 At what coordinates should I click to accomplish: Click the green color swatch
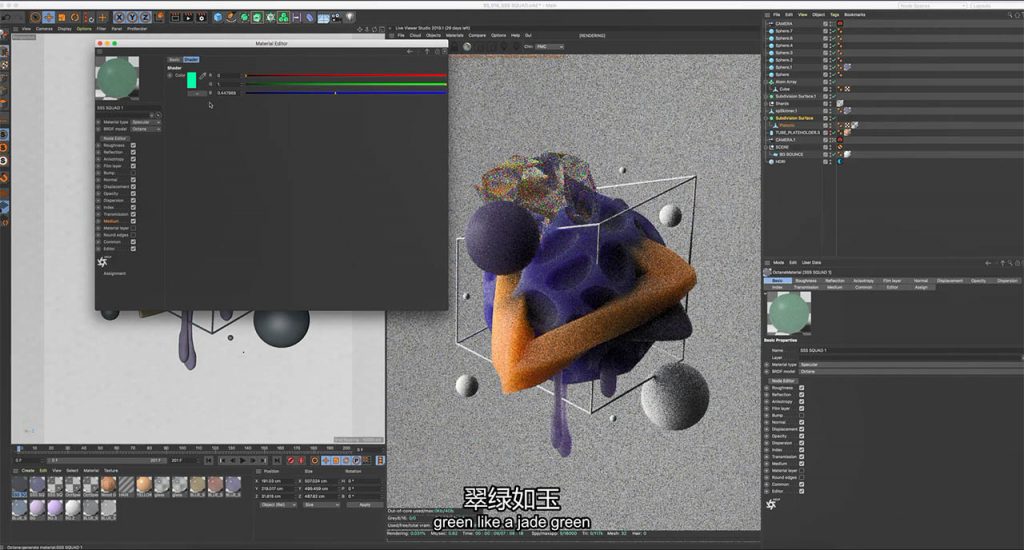[191, 80]
